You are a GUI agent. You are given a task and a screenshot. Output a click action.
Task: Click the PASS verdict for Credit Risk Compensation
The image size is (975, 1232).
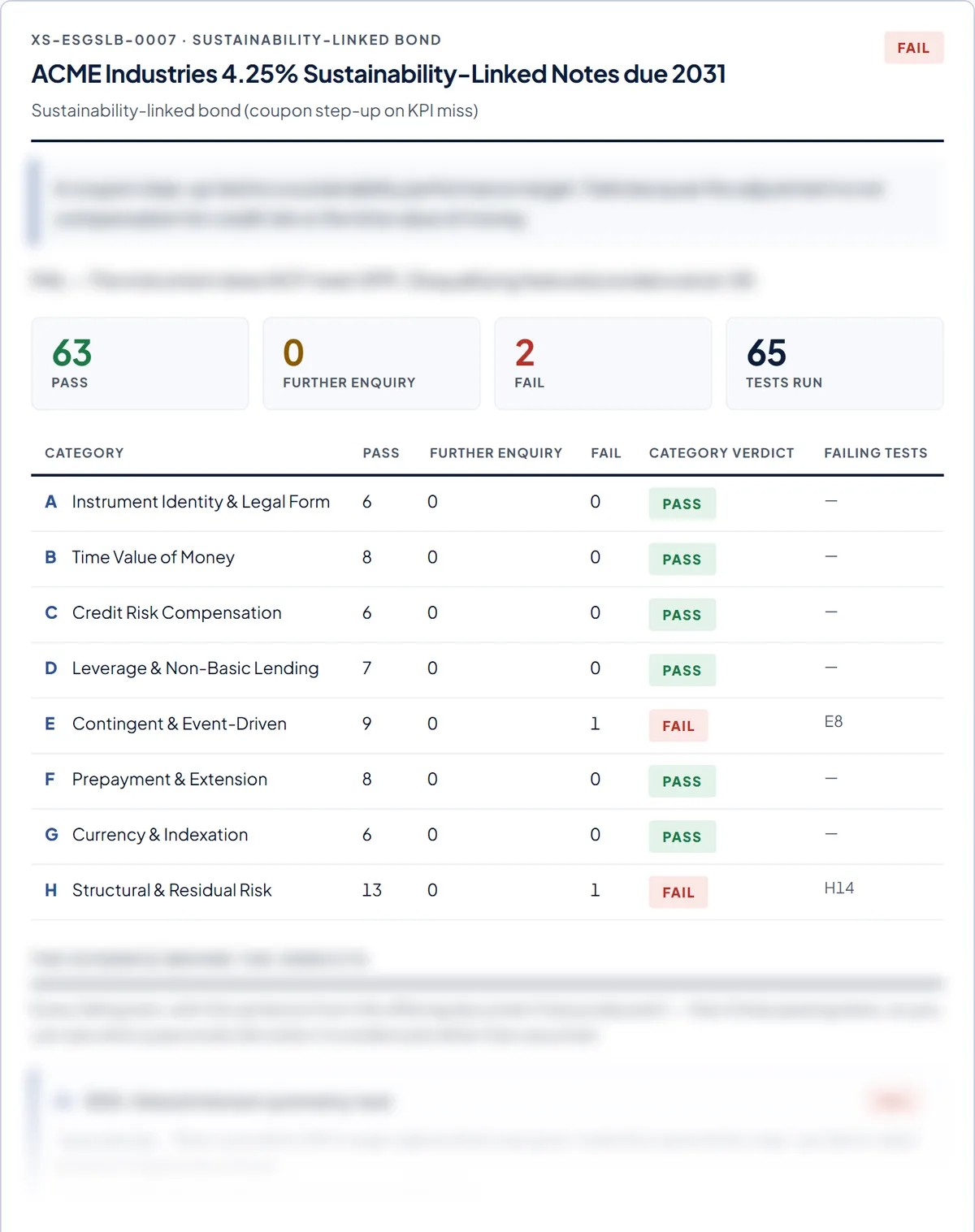pyautogui.click(x=682, y=615)
